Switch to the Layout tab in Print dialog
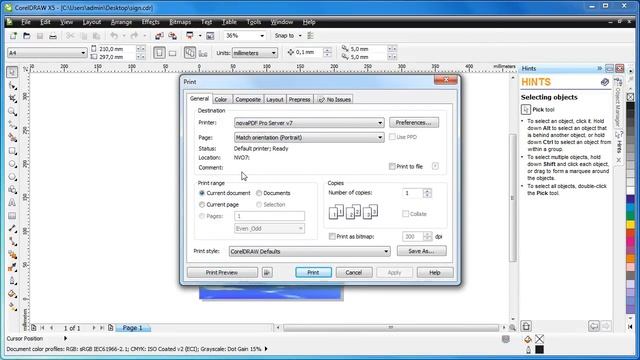 coord(275,100)
